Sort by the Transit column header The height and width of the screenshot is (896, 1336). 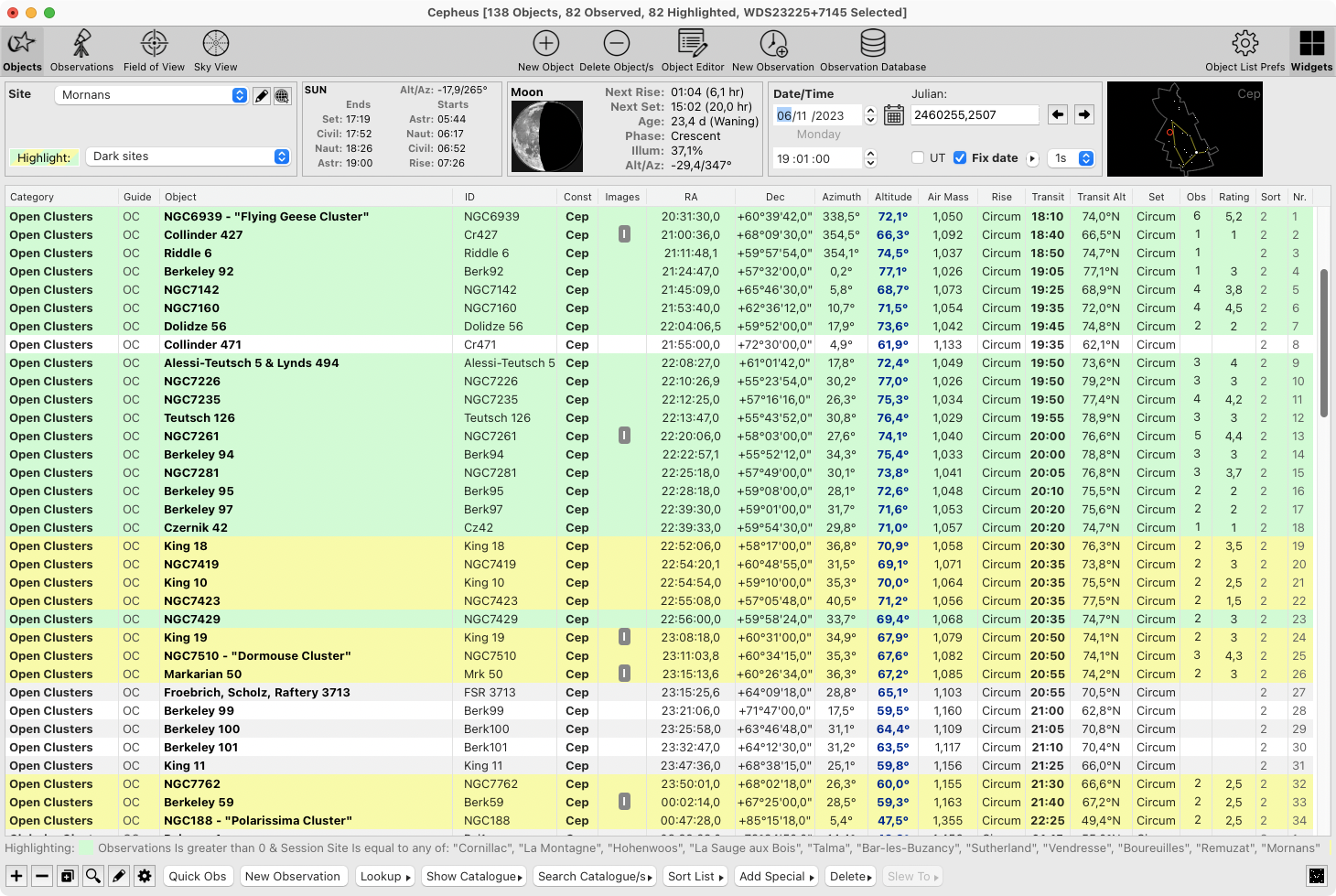pos(1048,197)
